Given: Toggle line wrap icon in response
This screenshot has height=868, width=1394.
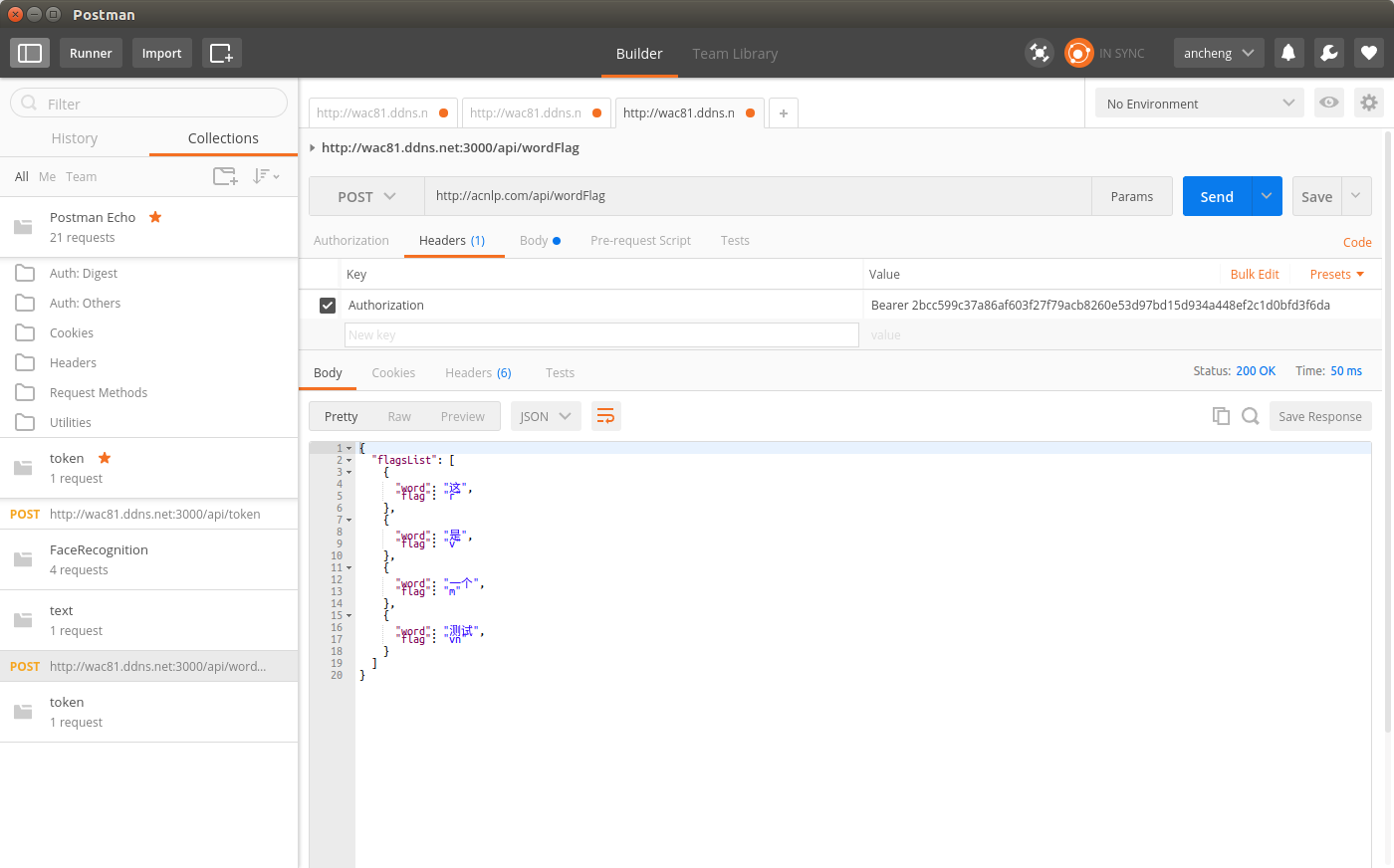Looking at the screenshot, I should coord(605,416).
